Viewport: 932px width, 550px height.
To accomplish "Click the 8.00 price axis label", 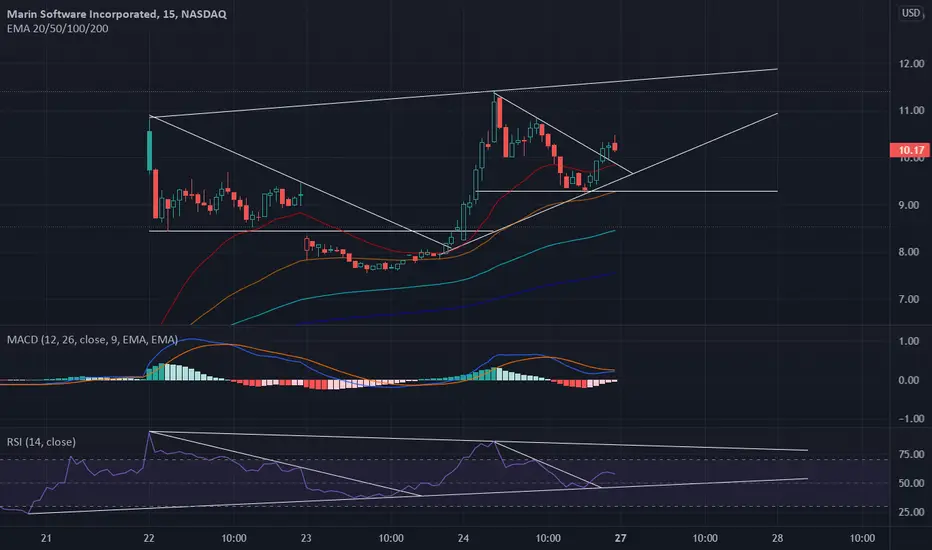I will (909, 252).
